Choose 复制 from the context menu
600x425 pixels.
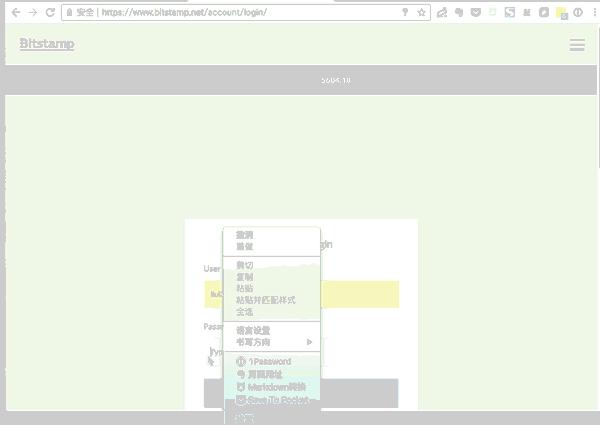point(244,277)
